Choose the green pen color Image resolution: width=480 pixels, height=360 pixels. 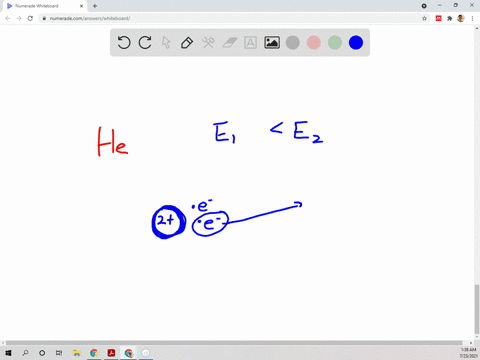[335, 43]
